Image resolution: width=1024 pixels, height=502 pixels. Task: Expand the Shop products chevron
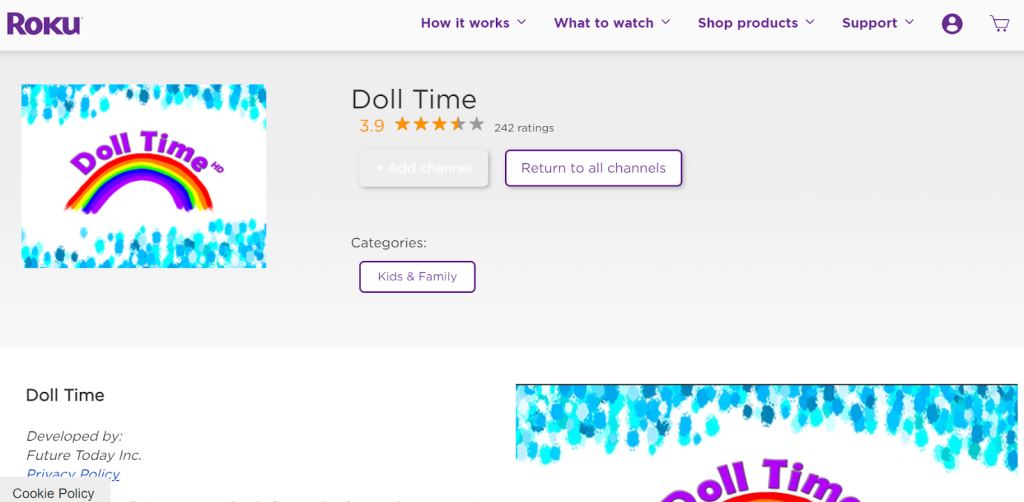[810, 22]
